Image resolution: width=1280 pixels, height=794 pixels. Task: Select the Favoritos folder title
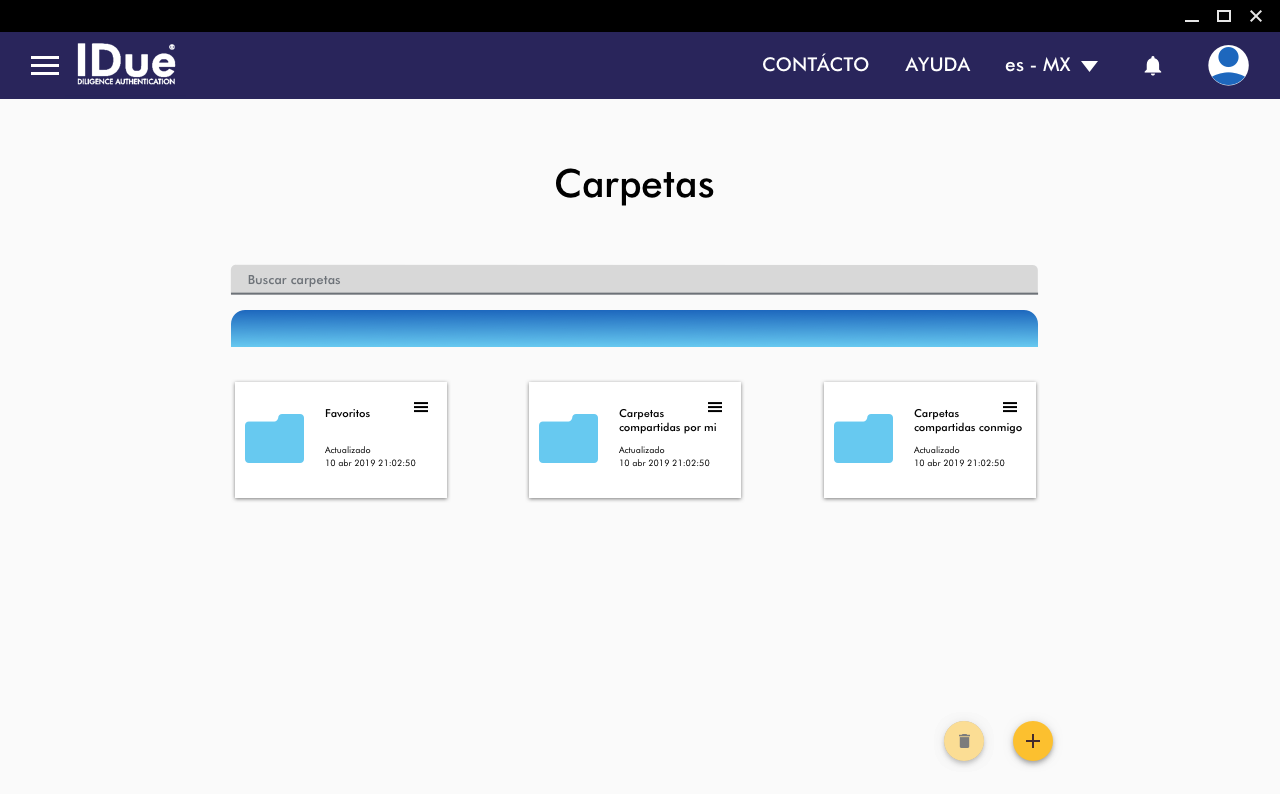[x=347, y=413]
